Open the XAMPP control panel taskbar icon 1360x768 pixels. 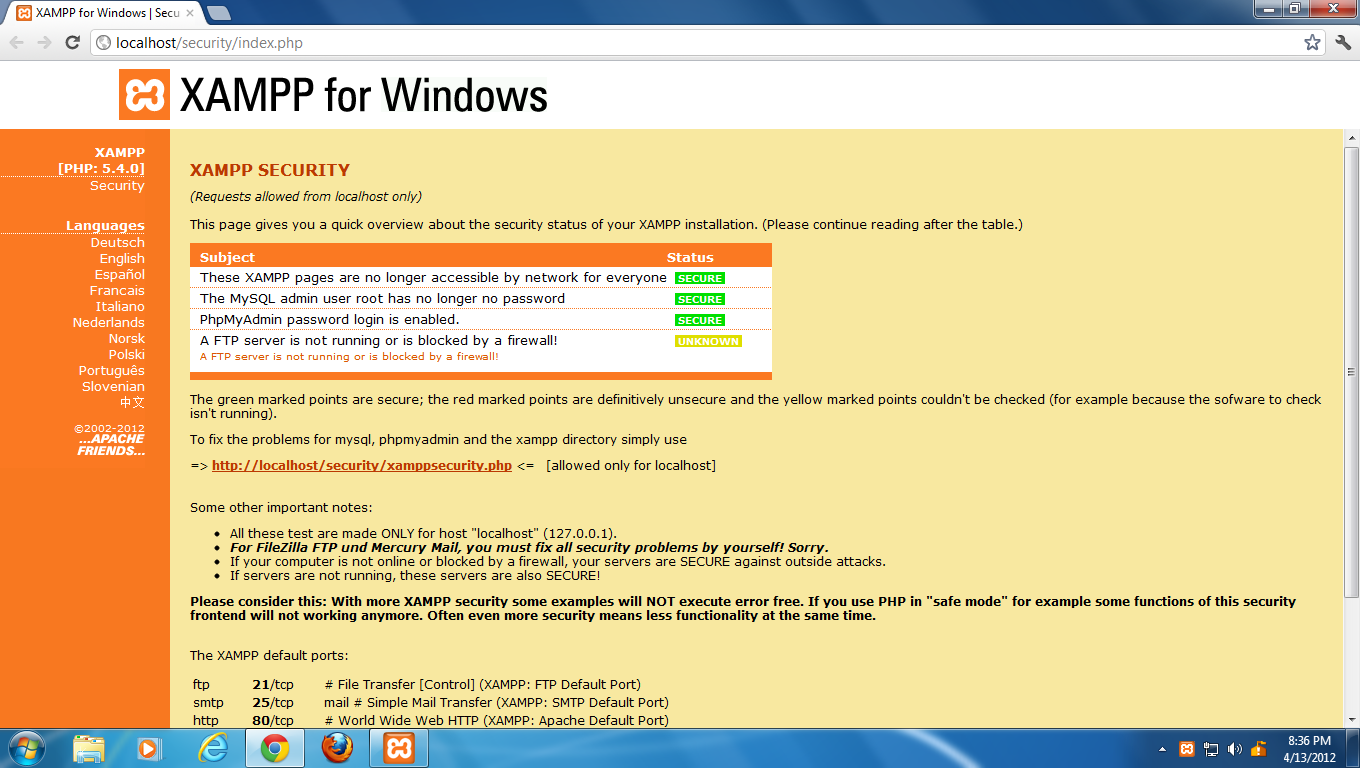point(399,748)
